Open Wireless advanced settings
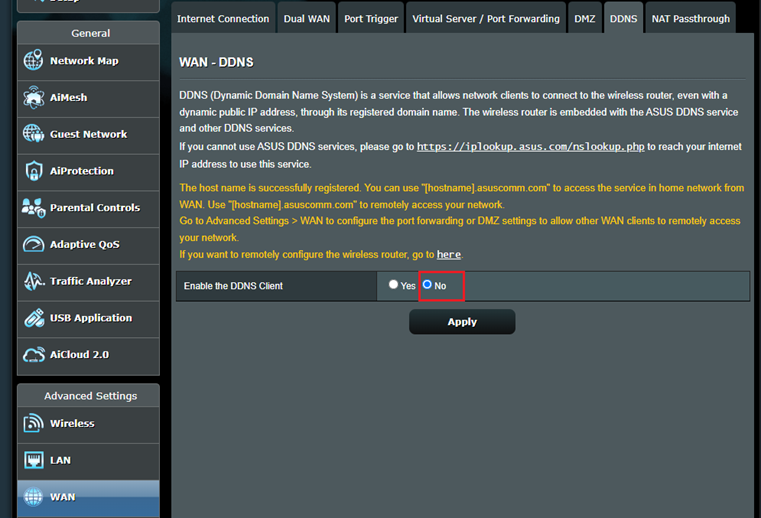This screenshot has height=518, width=761. [x=88, y=425]
